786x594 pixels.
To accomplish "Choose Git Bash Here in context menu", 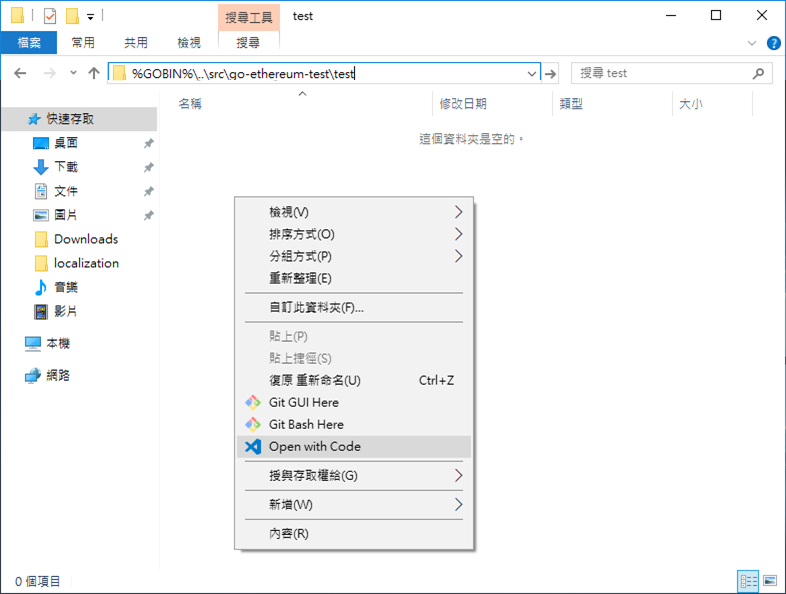I will point(354,425).
